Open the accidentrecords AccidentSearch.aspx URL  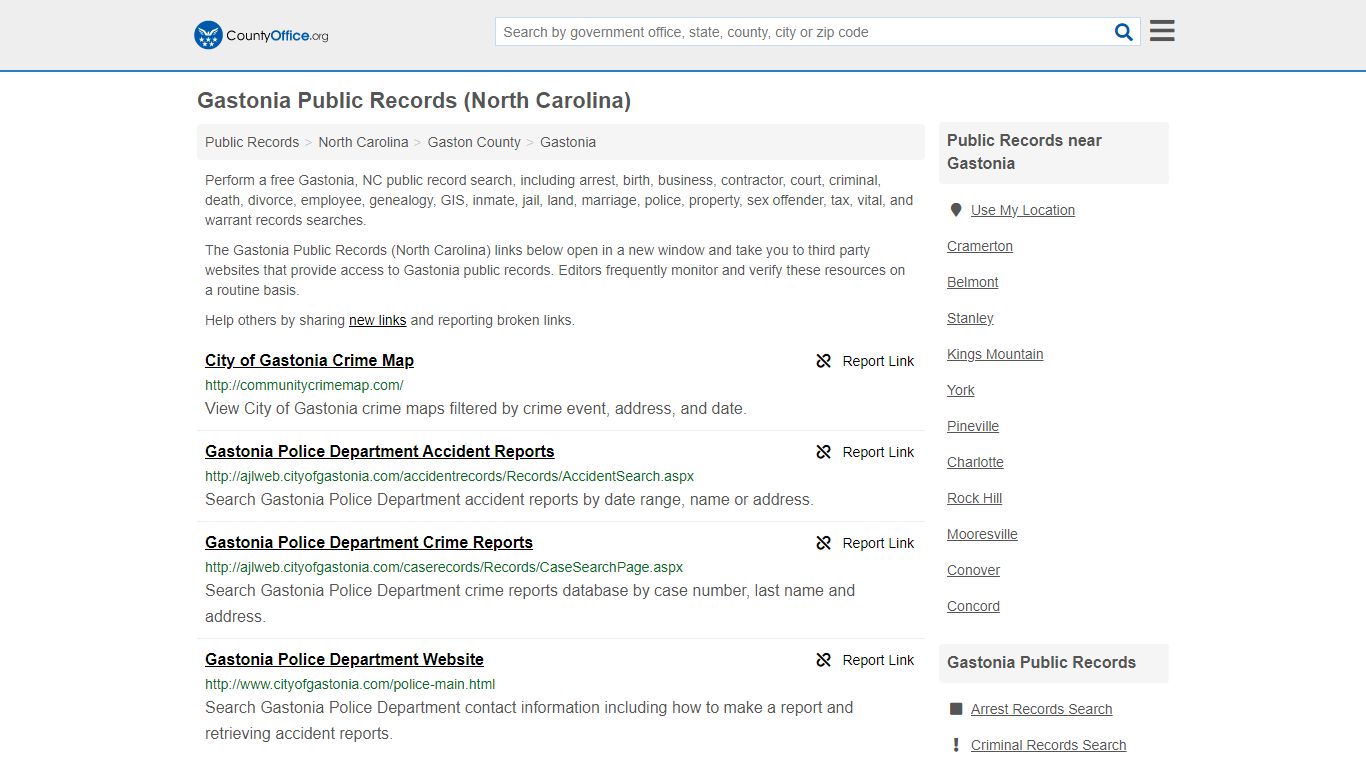click(x=449, y=476)
